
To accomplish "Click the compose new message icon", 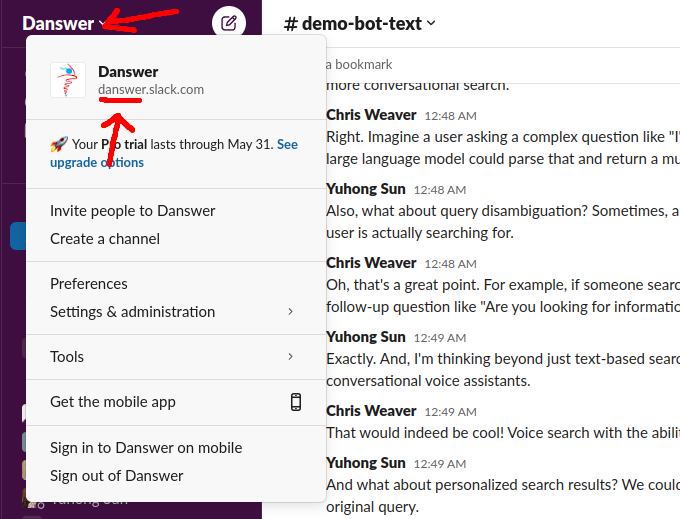I will point(229,22).
